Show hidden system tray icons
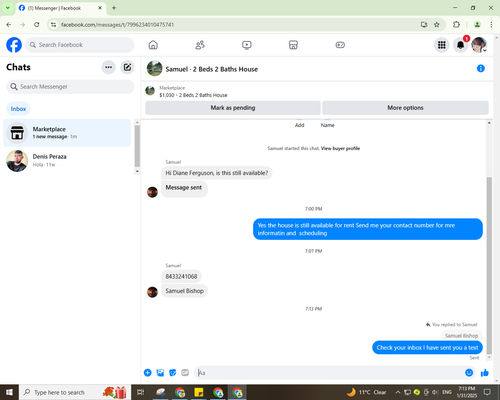Image resolution: width=500 pixels, height=400 pixels. pyautogui.click(x=398, y=392)
